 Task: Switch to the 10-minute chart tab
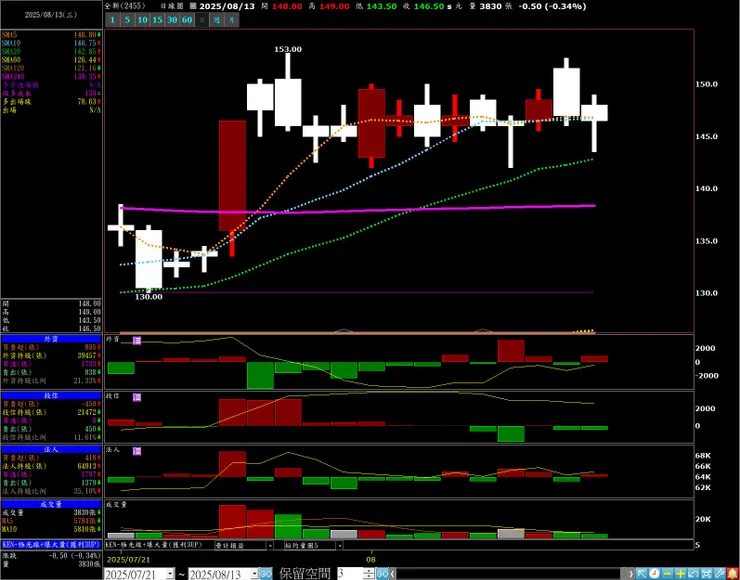click(143, 20)
